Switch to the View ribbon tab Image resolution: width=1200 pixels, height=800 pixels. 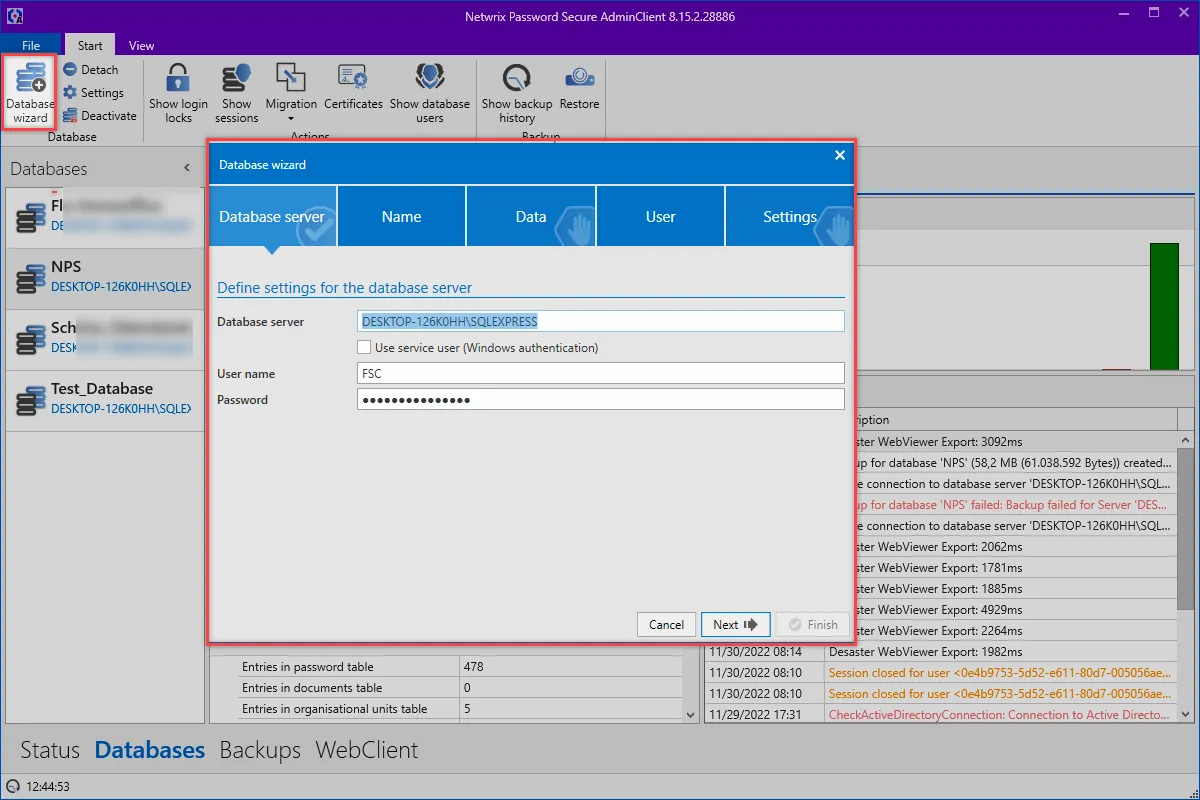[142, 45]
